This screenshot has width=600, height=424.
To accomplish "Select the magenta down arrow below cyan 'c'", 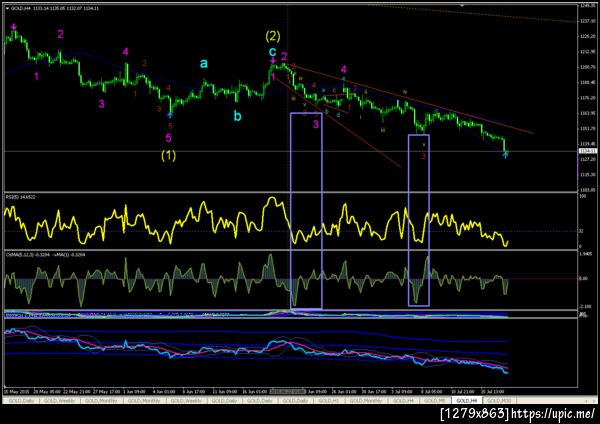I will point(273,61).
